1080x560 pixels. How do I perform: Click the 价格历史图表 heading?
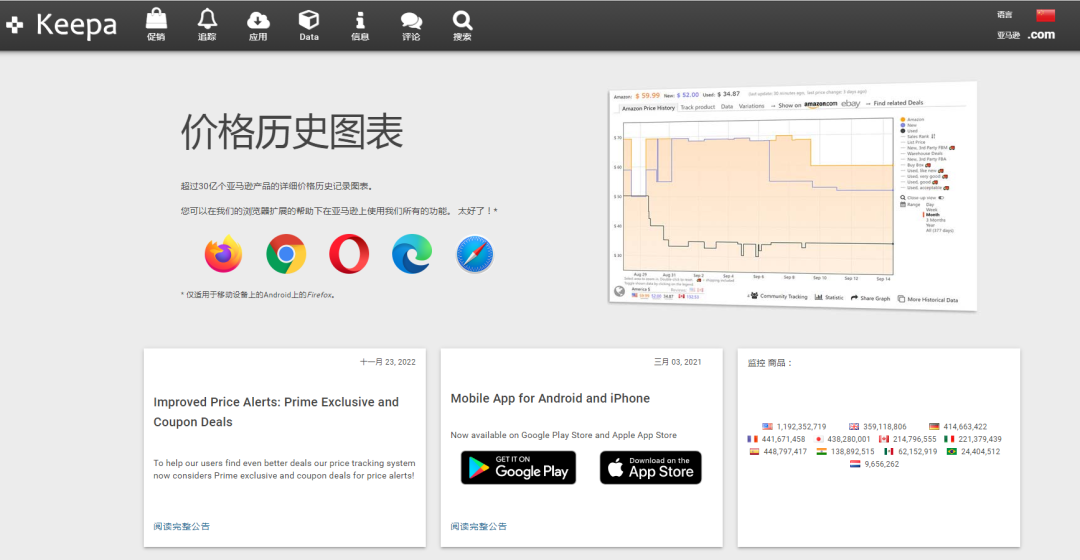click(291, 132)
